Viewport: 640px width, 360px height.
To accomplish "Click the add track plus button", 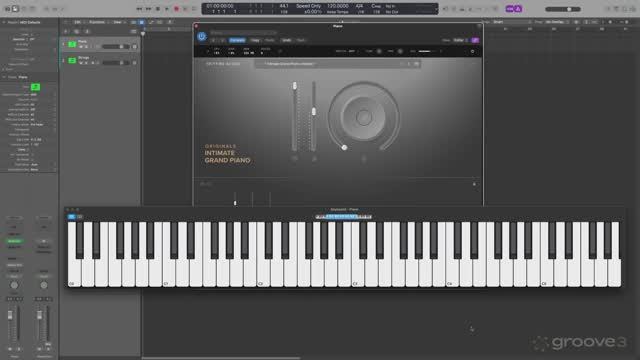I will click(66, 31).
